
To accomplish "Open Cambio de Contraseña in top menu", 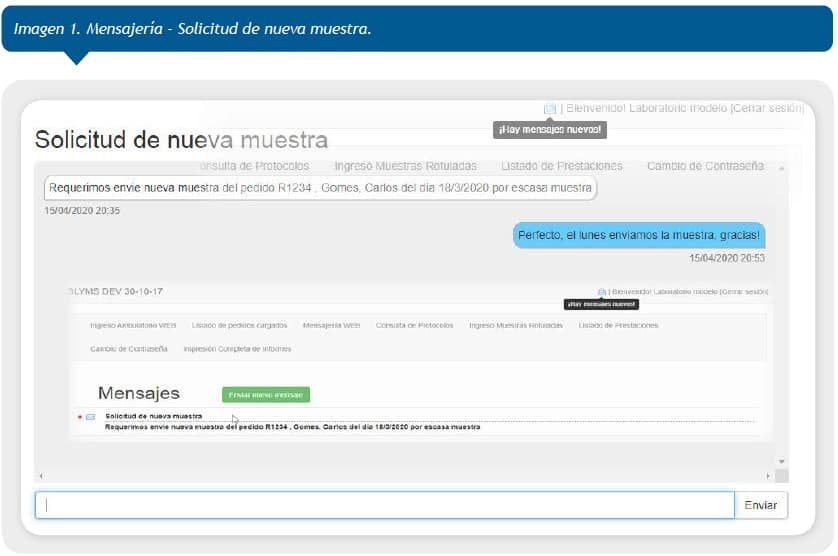I will (705, 166).
